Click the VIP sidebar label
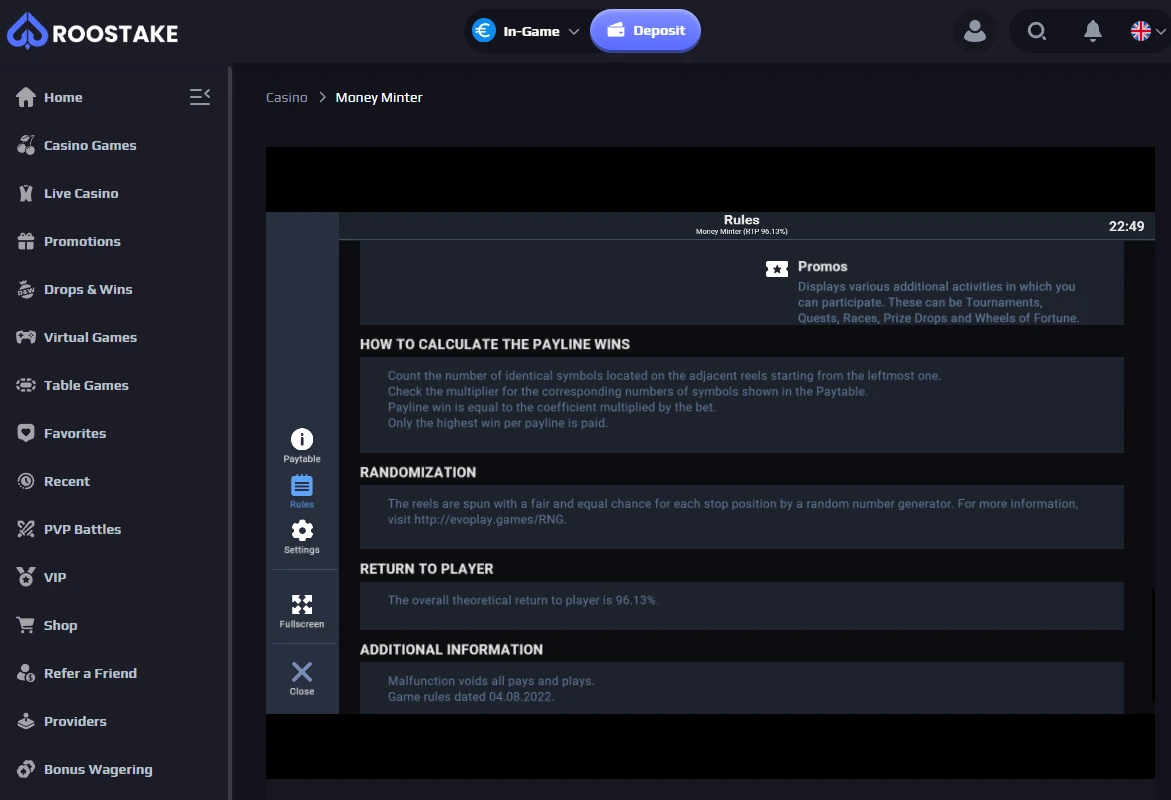This screenshot has height=800, width=1171. click(55, 577)
